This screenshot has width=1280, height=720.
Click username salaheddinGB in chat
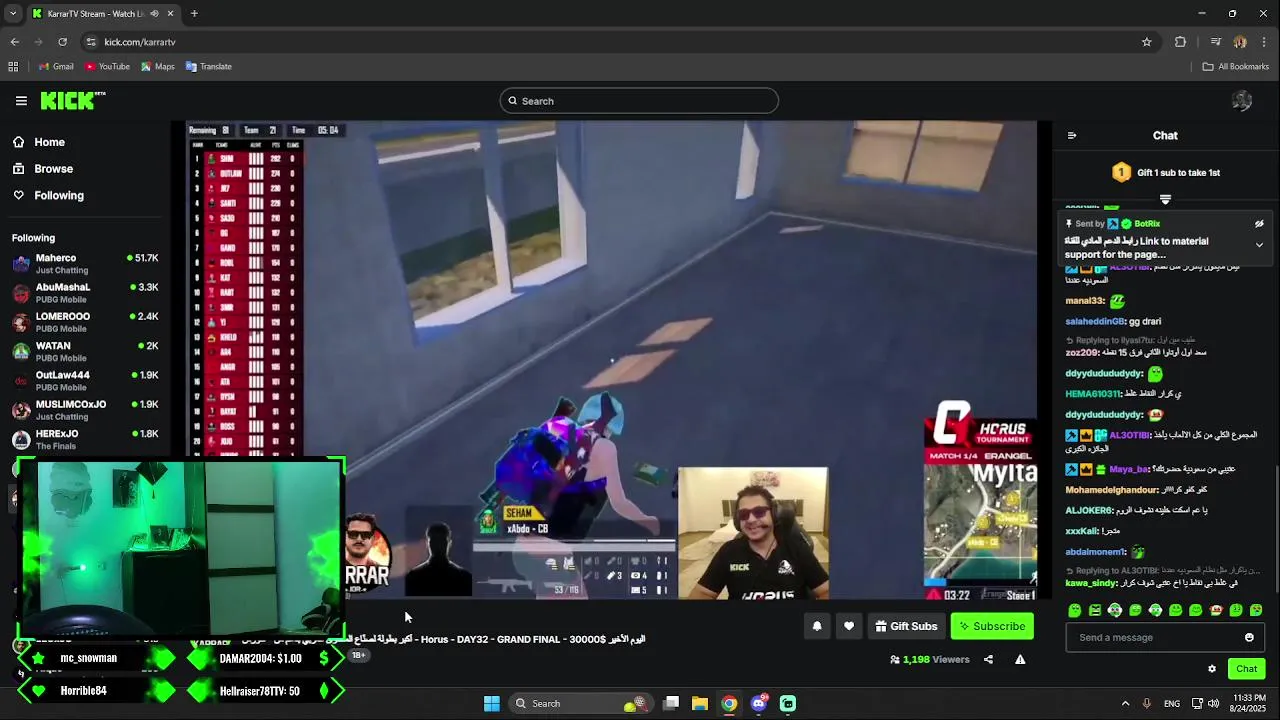click(1095, 322)
